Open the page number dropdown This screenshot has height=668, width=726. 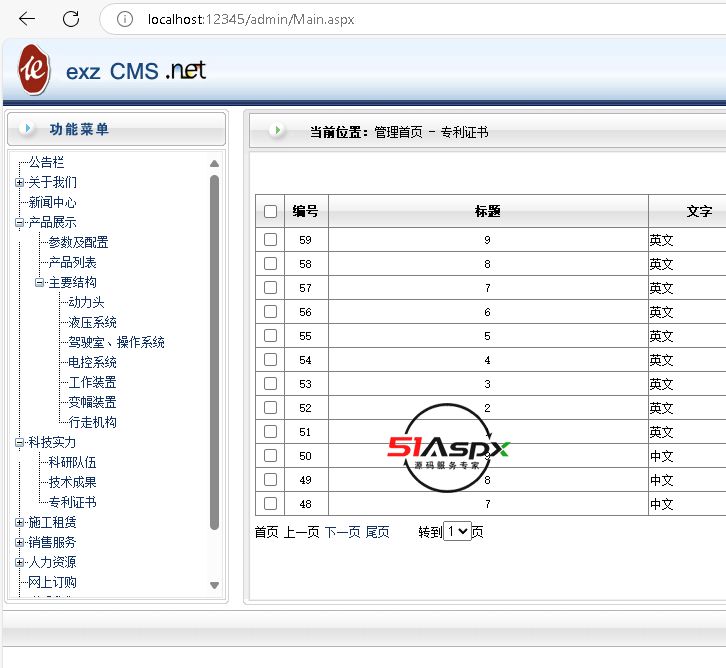tap(457, 532)
